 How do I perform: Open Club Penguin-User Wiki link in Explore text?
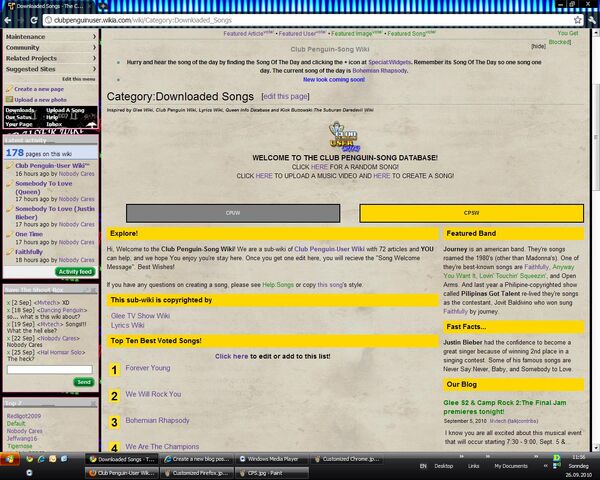pyautogui.click(x=329, y=249)
